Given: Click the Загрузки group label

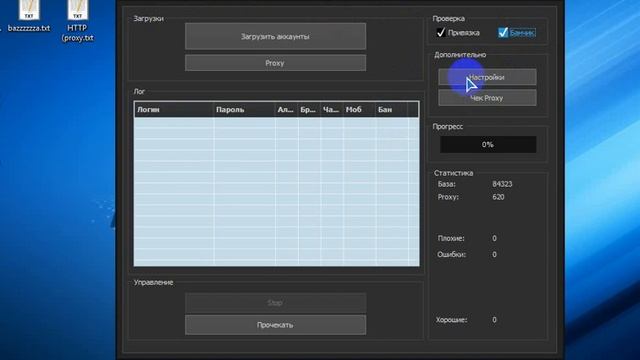Looking at the screenshot, I should (149, 19).
